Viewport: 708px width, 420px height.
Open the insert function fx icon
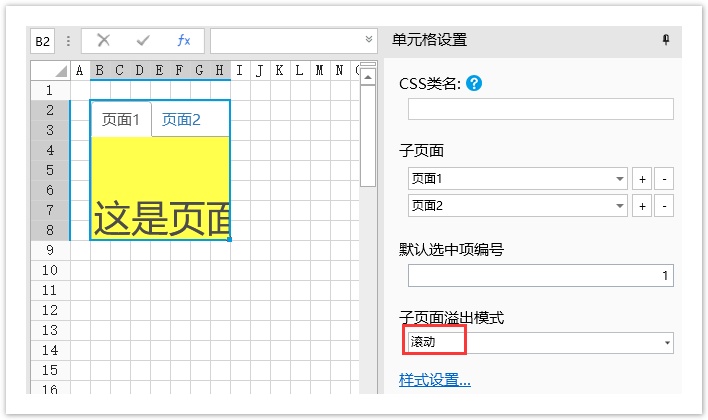(184, 41)
